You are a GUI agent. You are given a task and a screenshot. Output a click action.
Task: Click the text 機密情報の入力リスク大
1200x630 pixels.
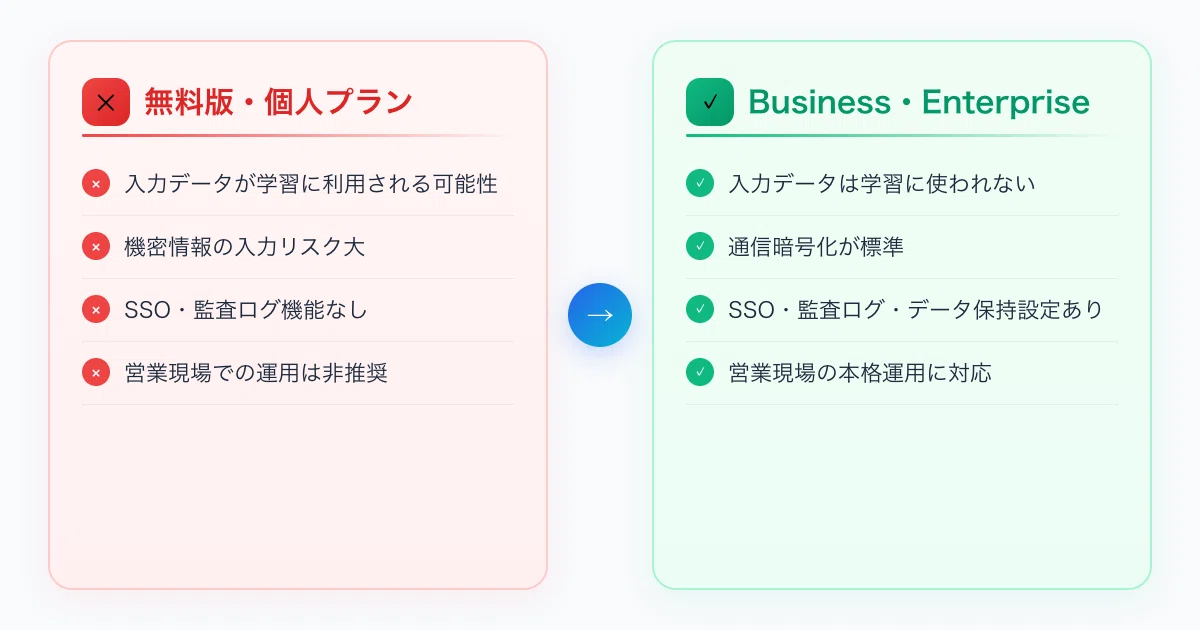coord(245,247)
